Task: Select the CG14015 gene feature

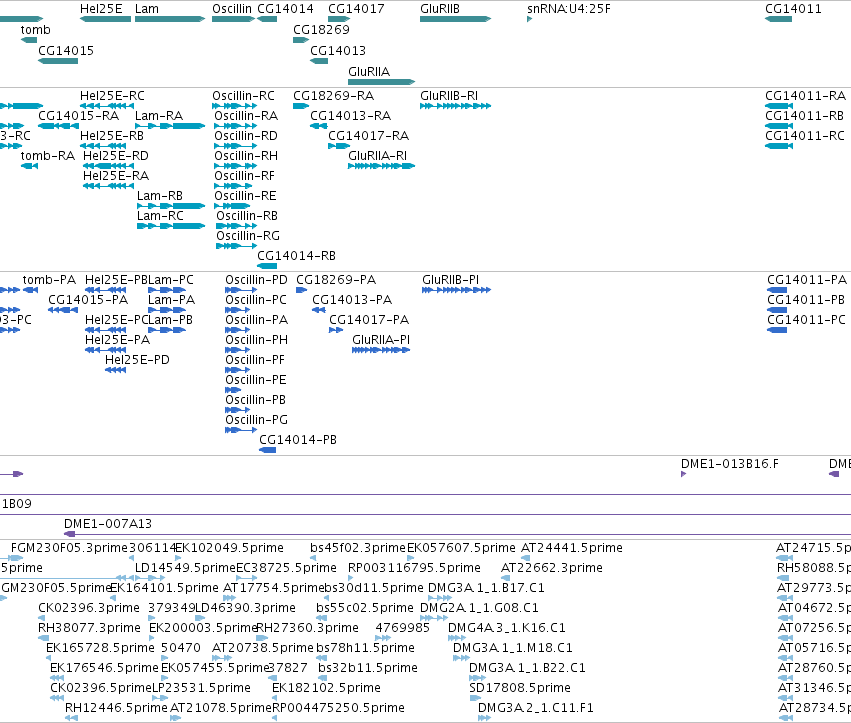Action: tap(58, 61)
